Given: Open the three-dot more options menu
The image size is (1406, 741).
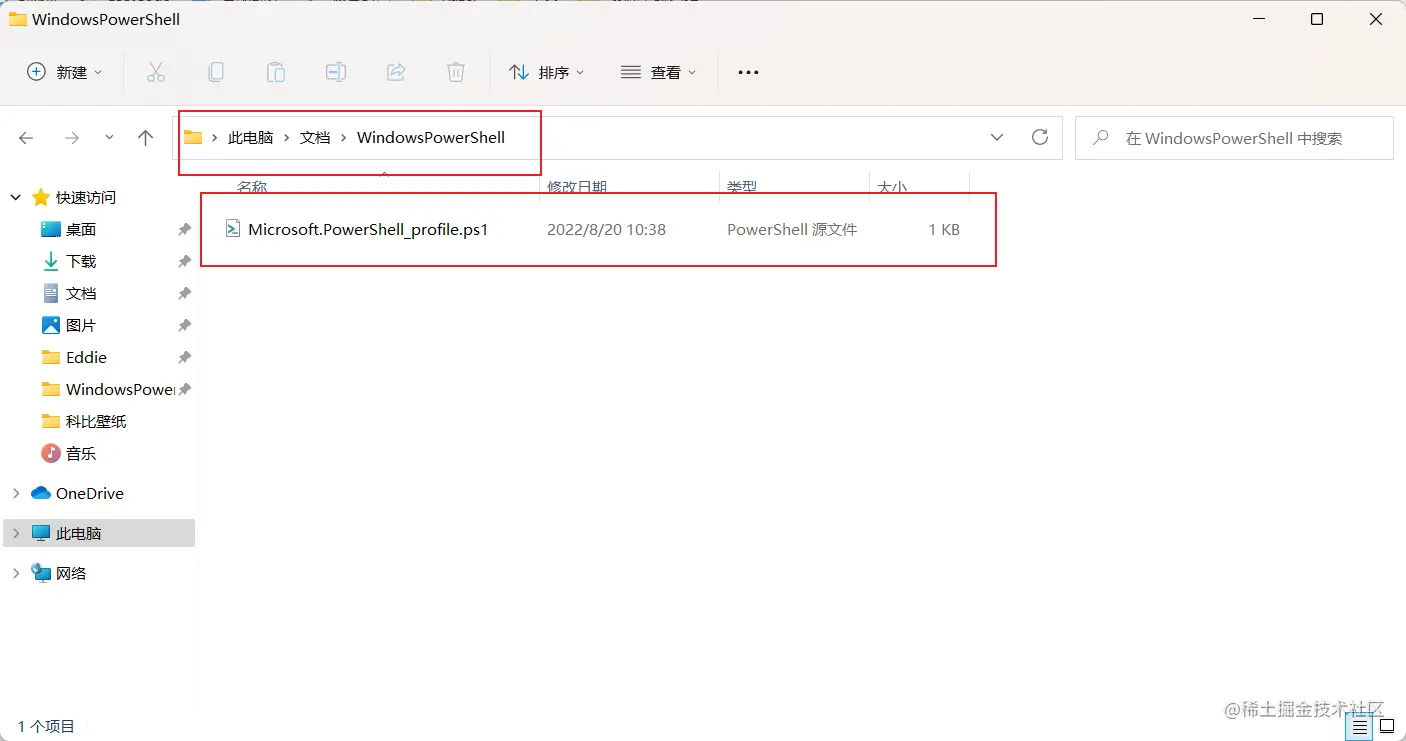Looking at the screenshot, I should tap(748, 72).
